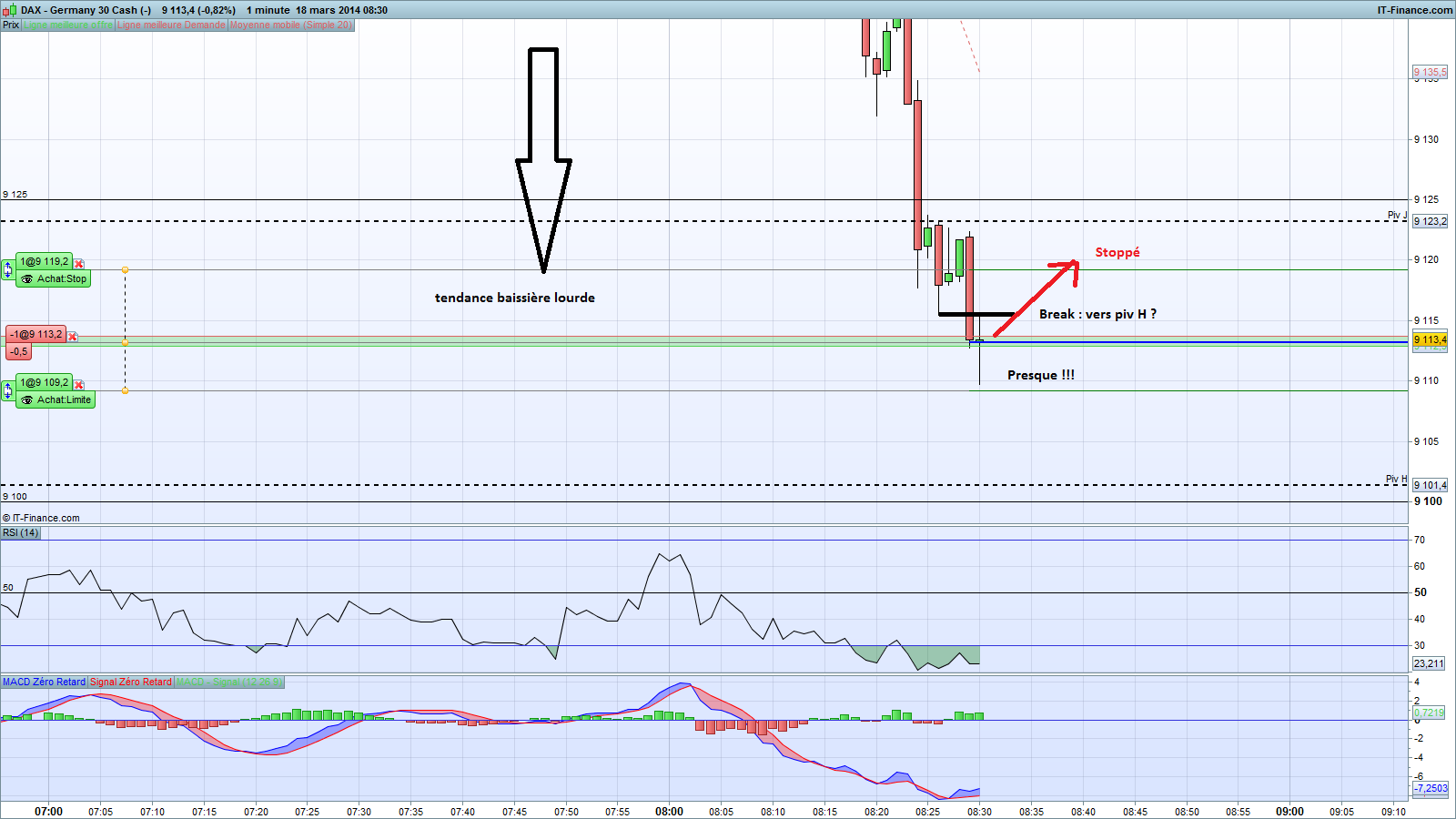Click the 9 130 price axis label
Image resolution: width=1456 pixels, height=819 pixels.
coord(1426,139)
